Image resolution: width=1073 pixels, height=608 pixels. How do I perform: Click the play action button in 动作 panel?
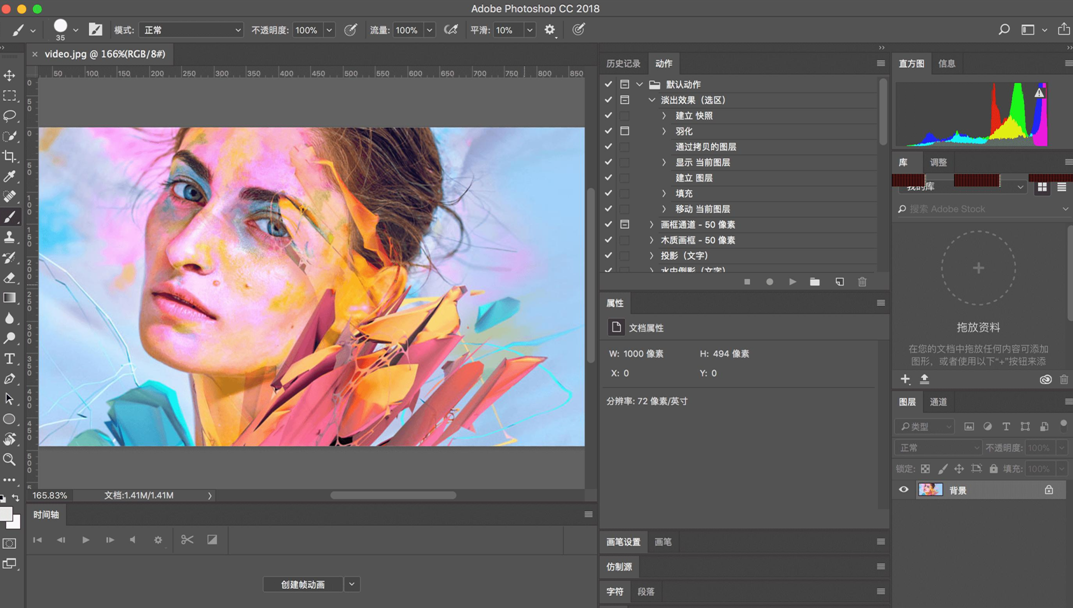[792, 282]
